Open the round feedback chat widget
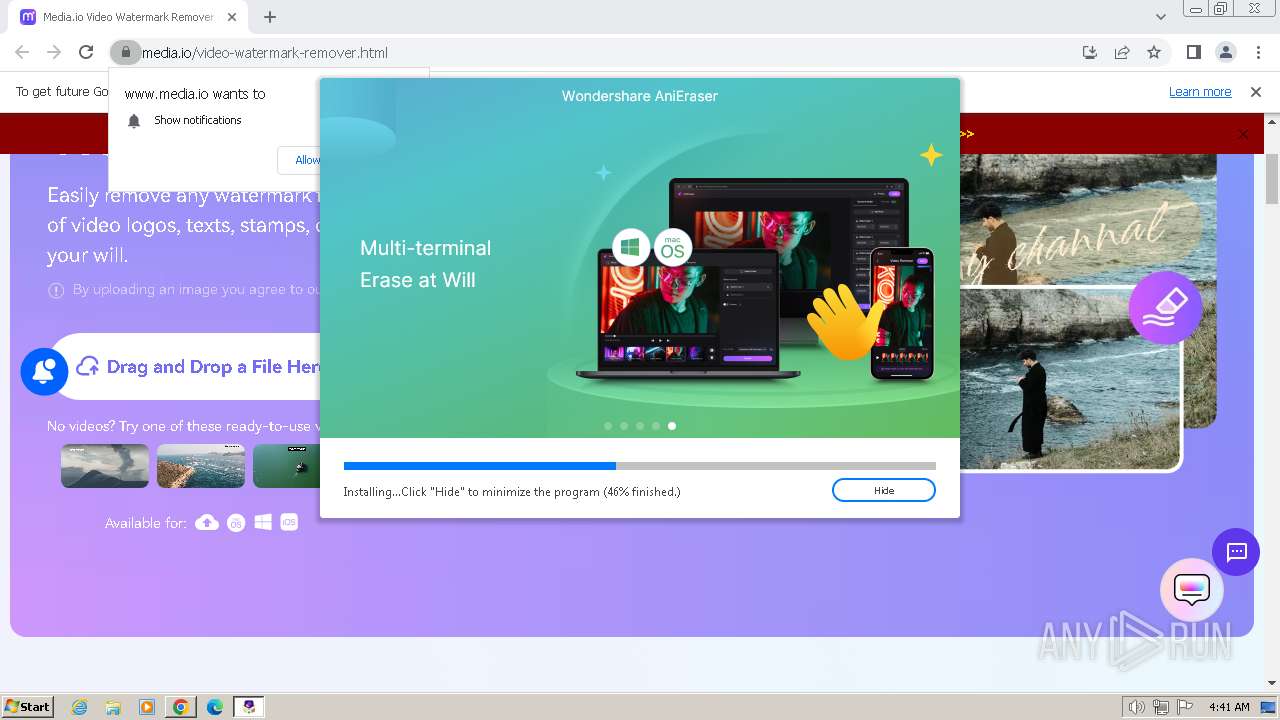The image size is (1280, 720). [x=1191, y=590]
